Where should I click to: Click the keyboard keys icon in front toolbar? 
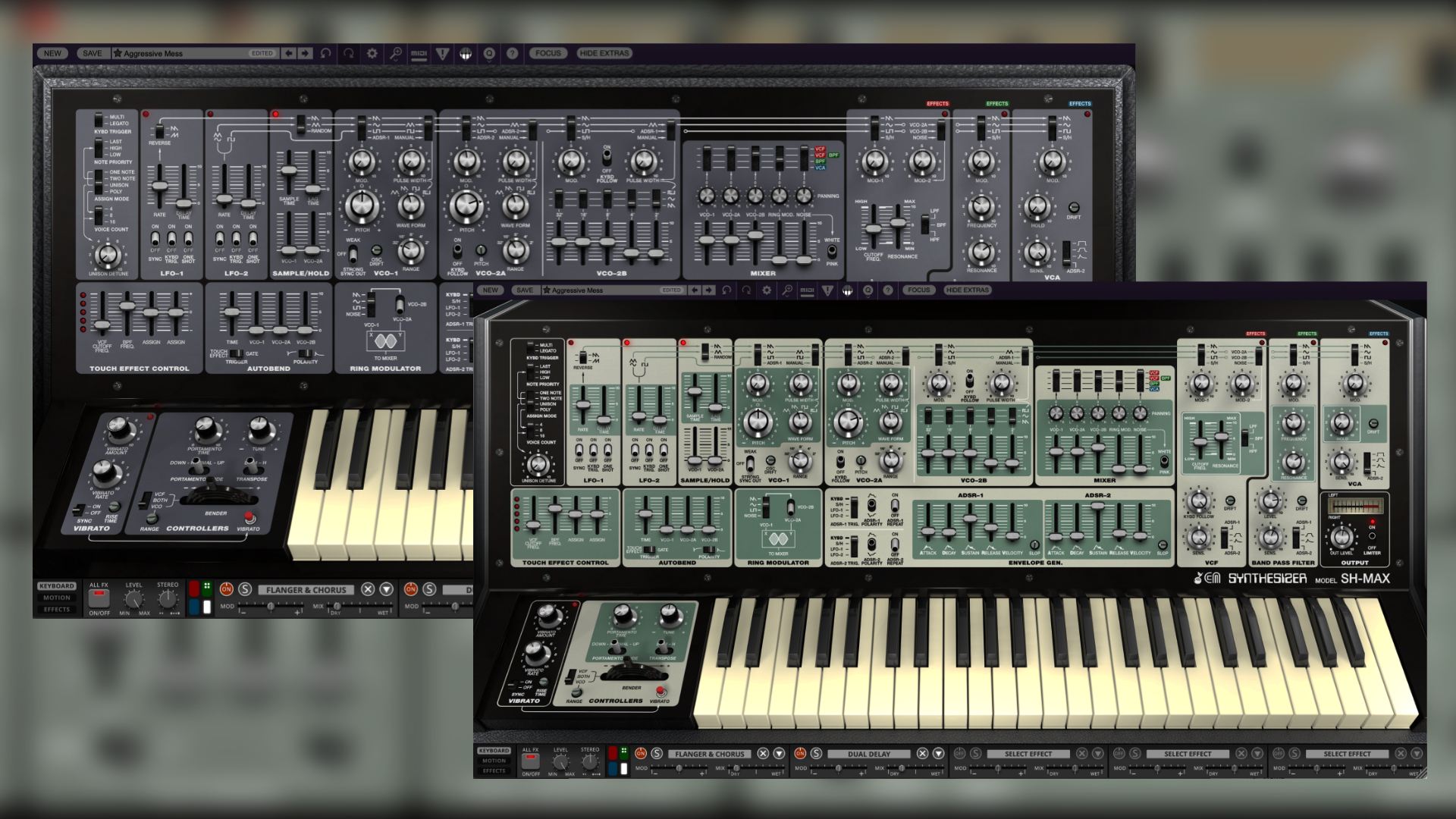click(x=848, y=290)
